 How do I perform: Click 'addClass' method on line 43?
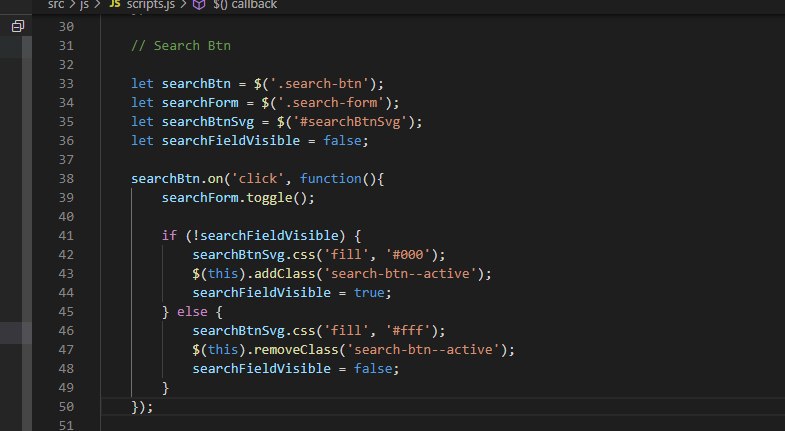coord(284,274)
